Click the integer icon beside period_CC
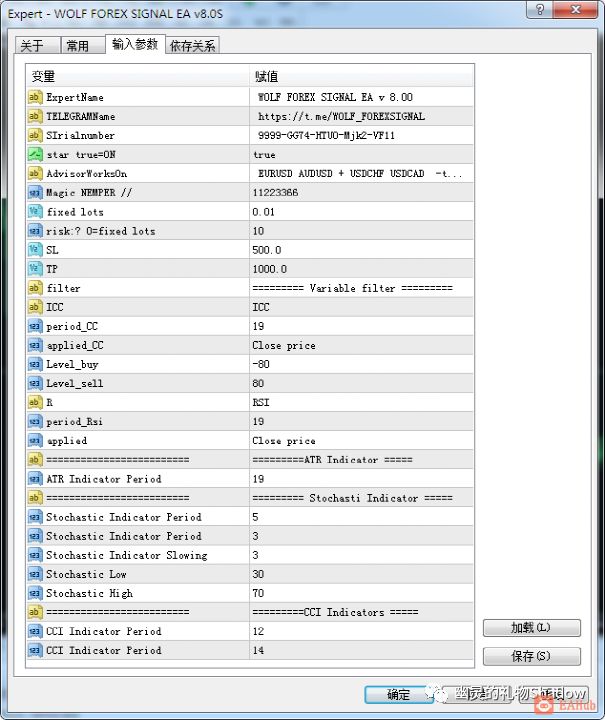The height and width of the screenshot is (720, 605). [x=35, y=326]
